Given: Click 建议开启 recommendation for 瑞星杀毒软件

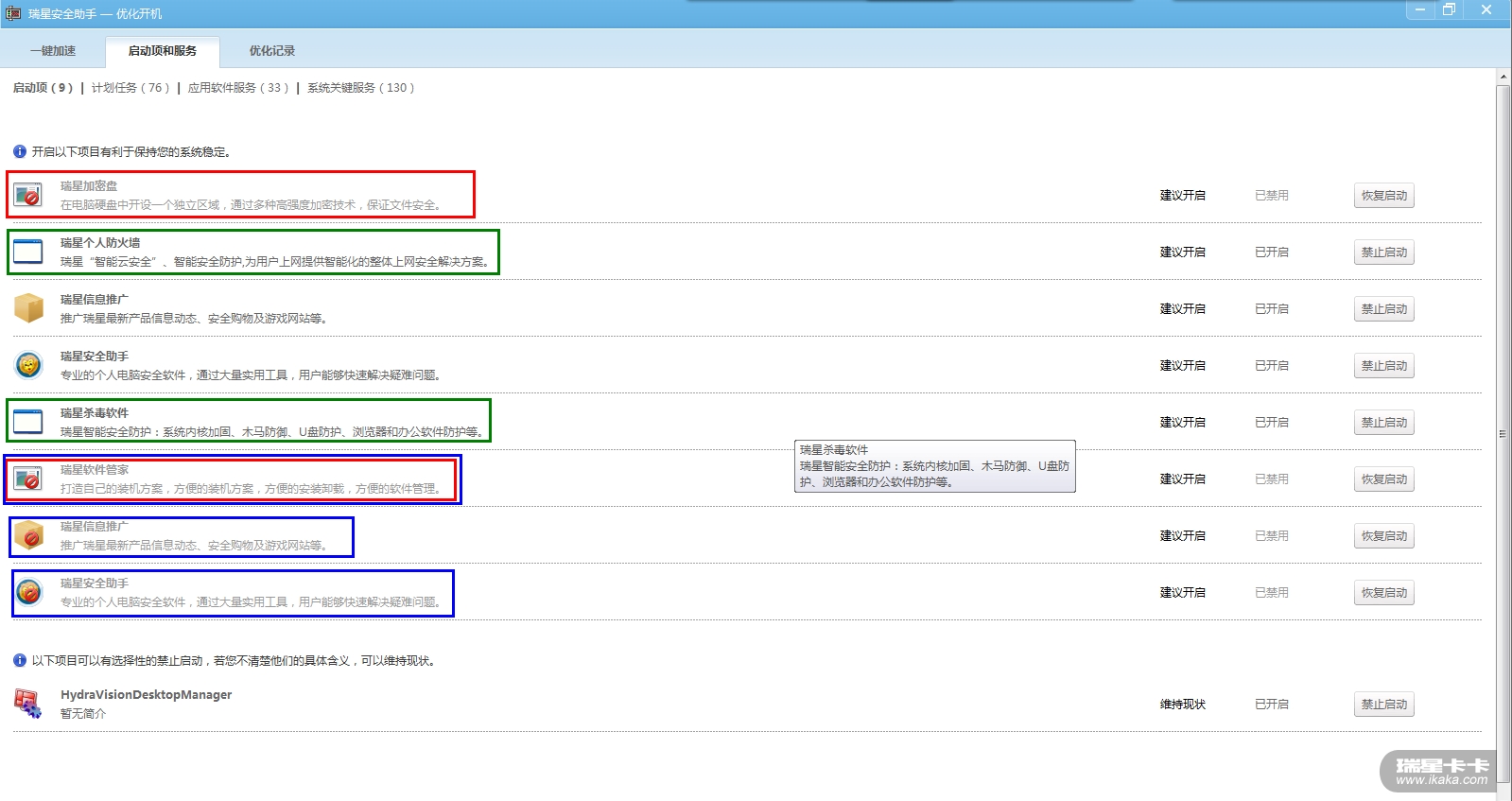Looking at the screenshot, I should [1183, 423].
